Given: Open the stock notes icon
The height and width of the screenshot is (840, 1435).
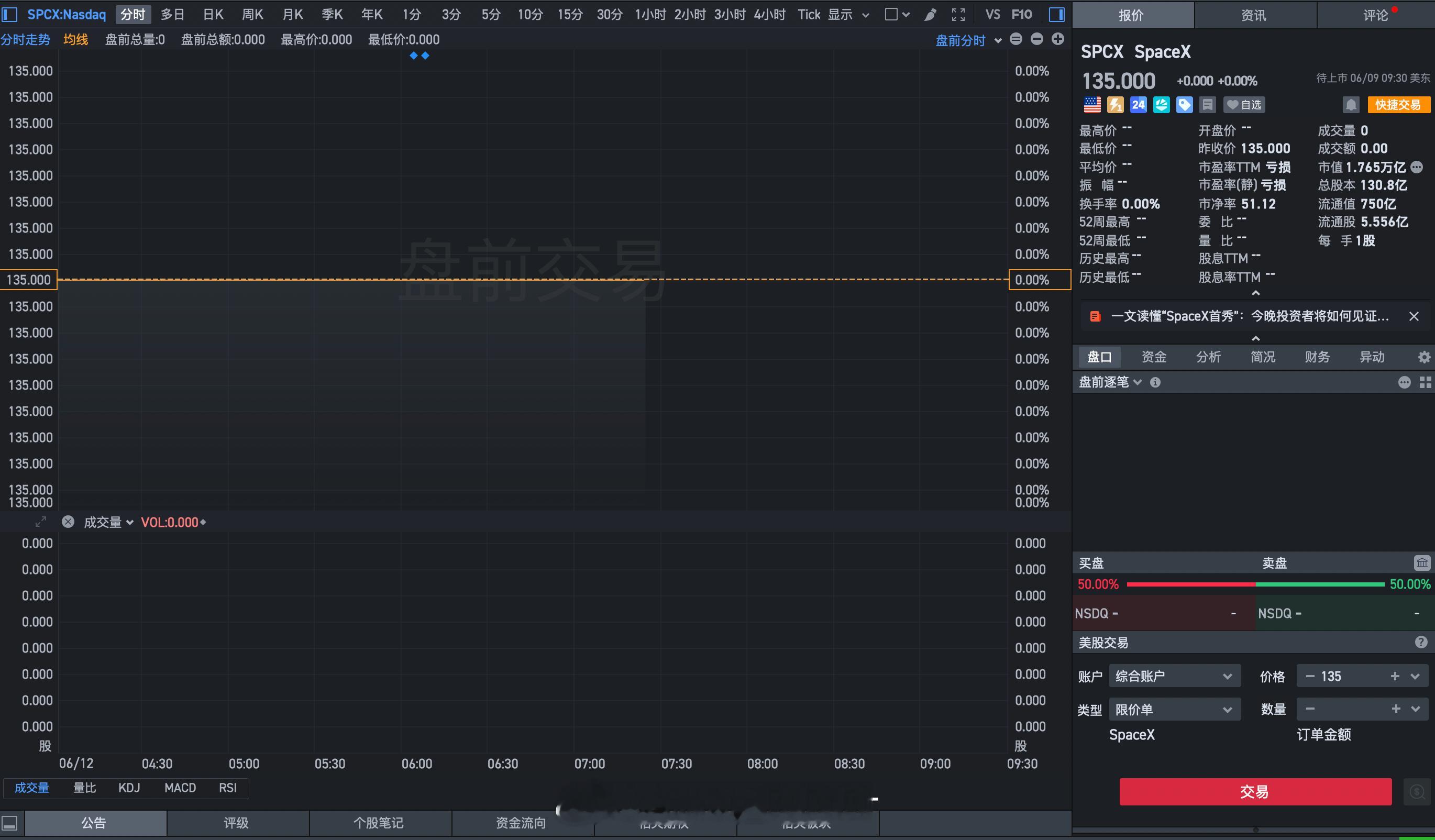Looking at the screenshot, I should [x=1207, y=105].
